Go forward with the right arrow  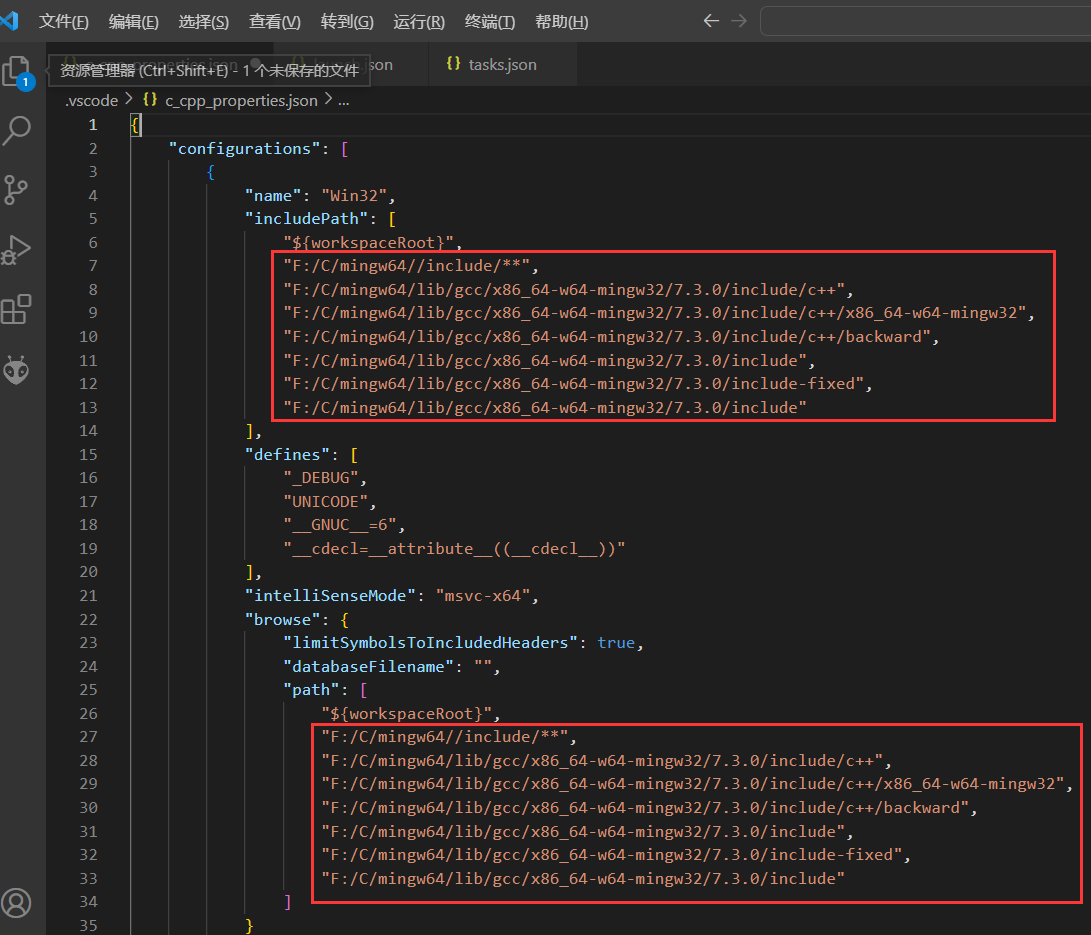[x=739, y=21]
